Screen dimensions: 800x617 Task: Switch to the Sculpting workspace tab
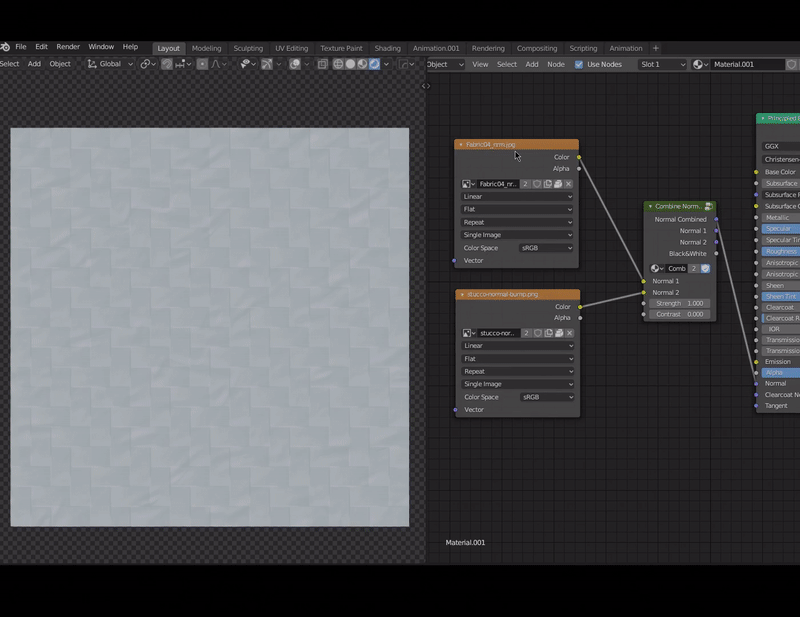[248, 48]
